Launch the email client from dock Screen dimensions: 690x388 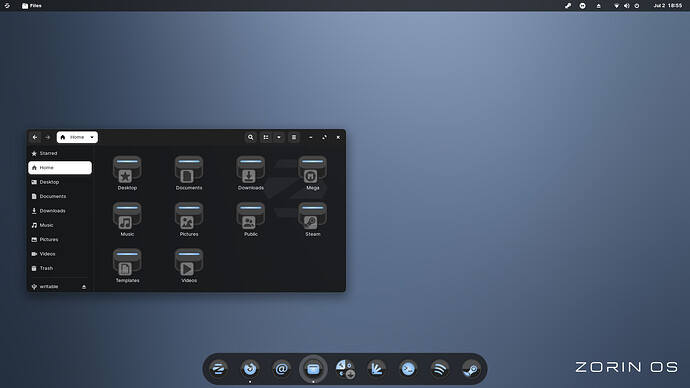(282, 369)
